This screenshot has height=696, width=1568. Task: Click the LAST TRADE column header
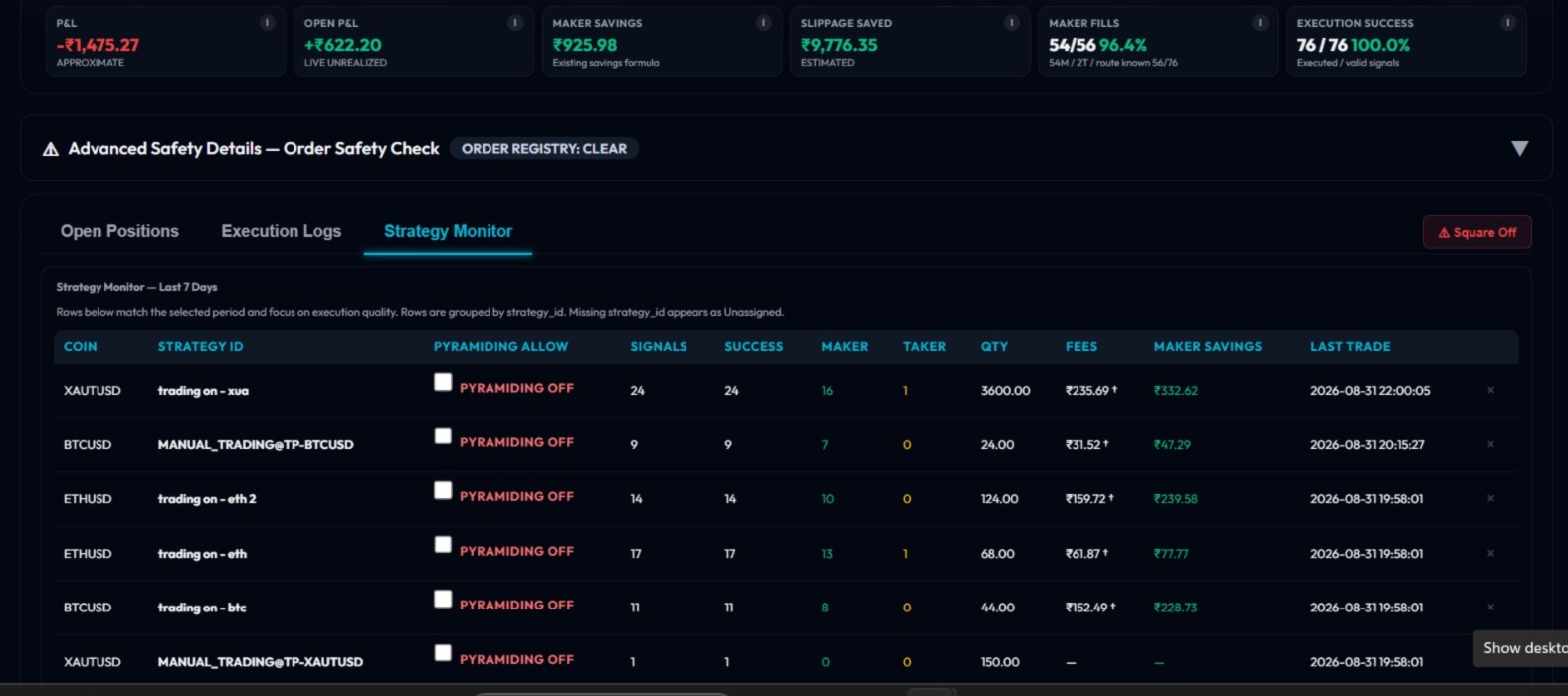pyautogui.click(x=1350, y=346)
